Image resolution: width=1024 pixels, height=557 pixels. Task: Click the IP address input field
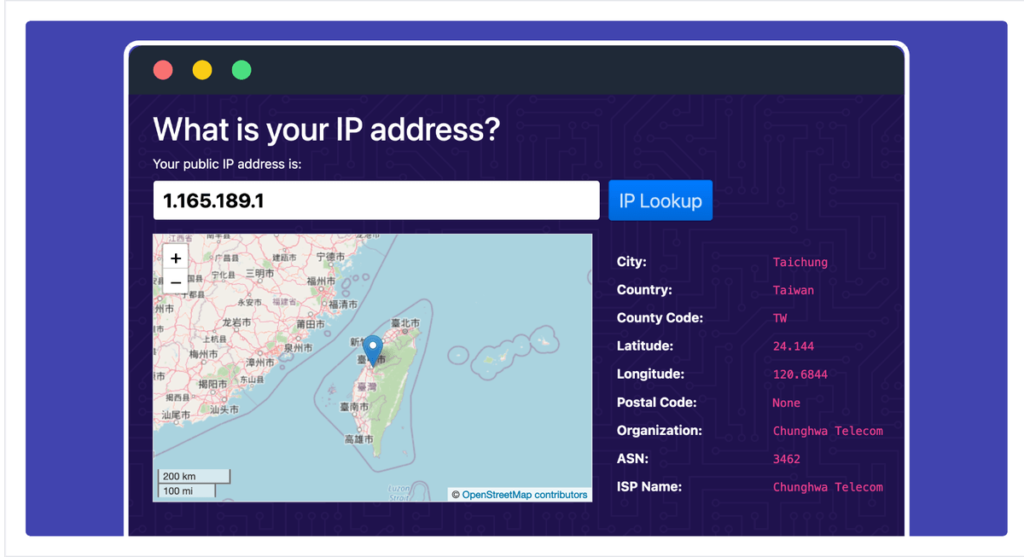click(376, 200)
